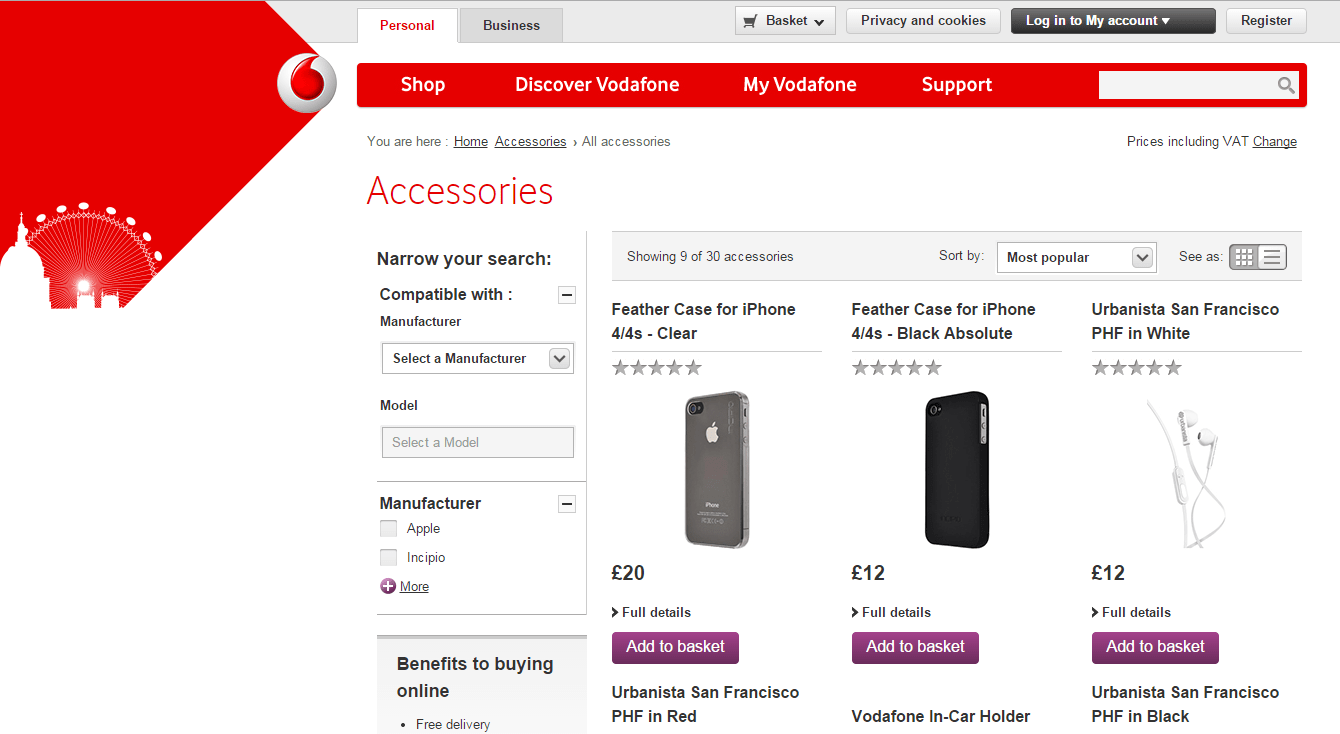Switch to the Business tab
This screenshot has width=1340, height=734.
511,26
